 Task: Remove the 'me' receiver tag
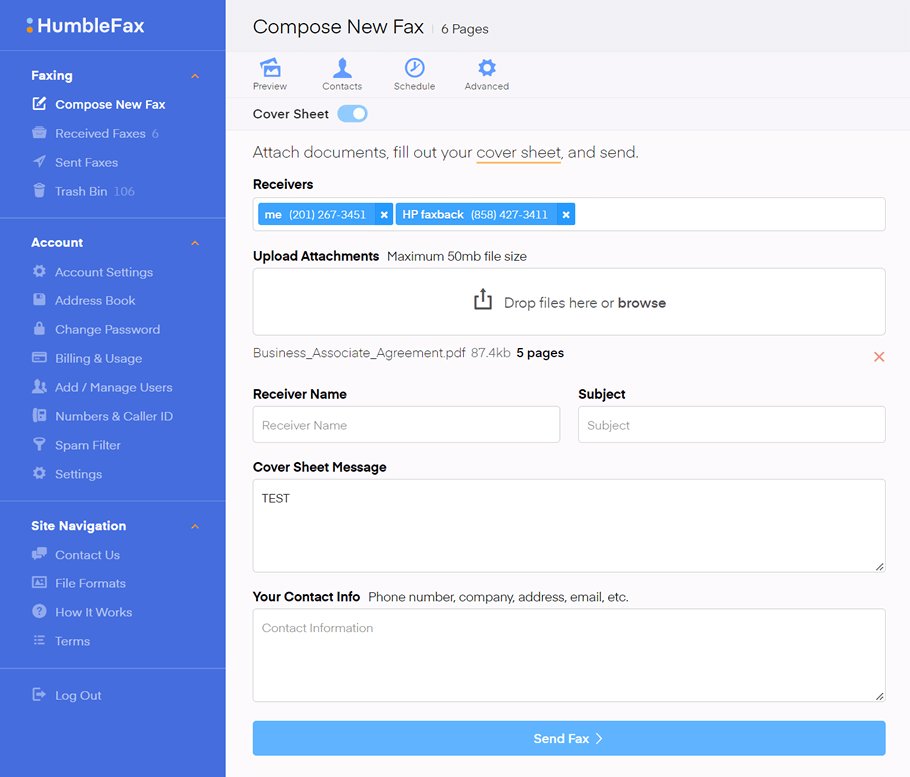click(x=384, y=215)
